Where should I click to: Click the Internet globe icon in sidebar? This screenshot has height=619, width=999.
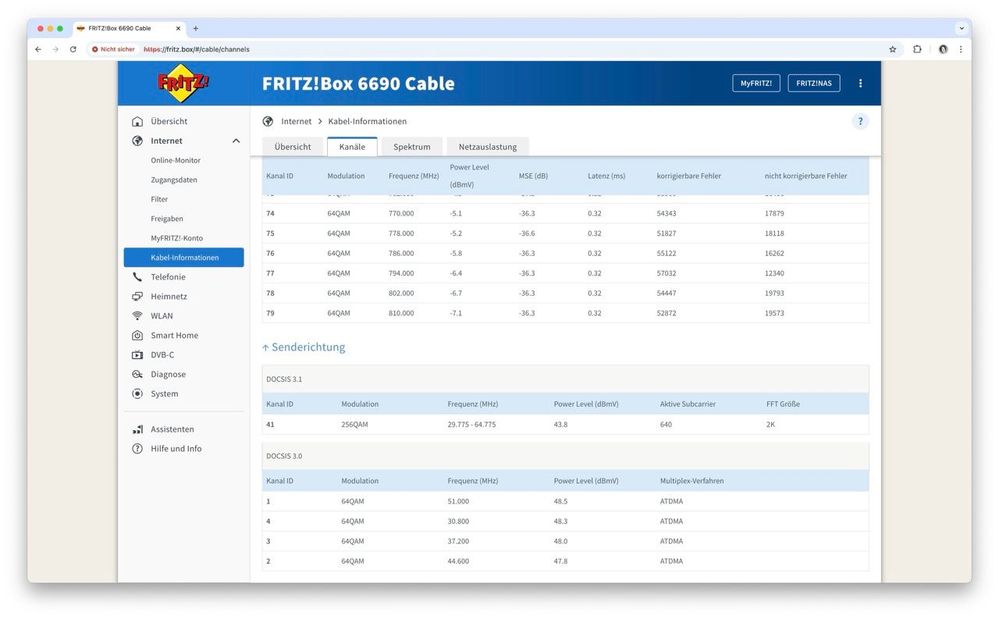tap(137, 141)
